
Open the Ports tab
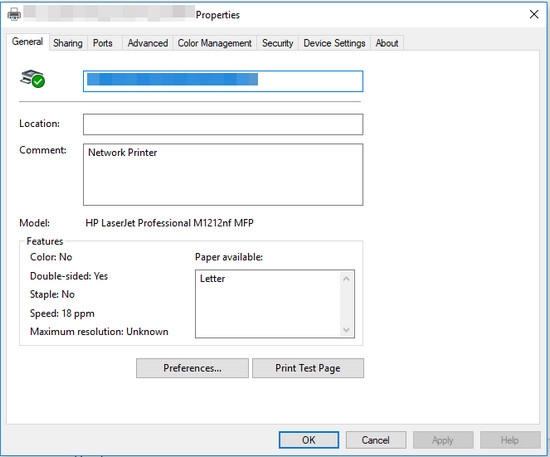tap(103, 43)
